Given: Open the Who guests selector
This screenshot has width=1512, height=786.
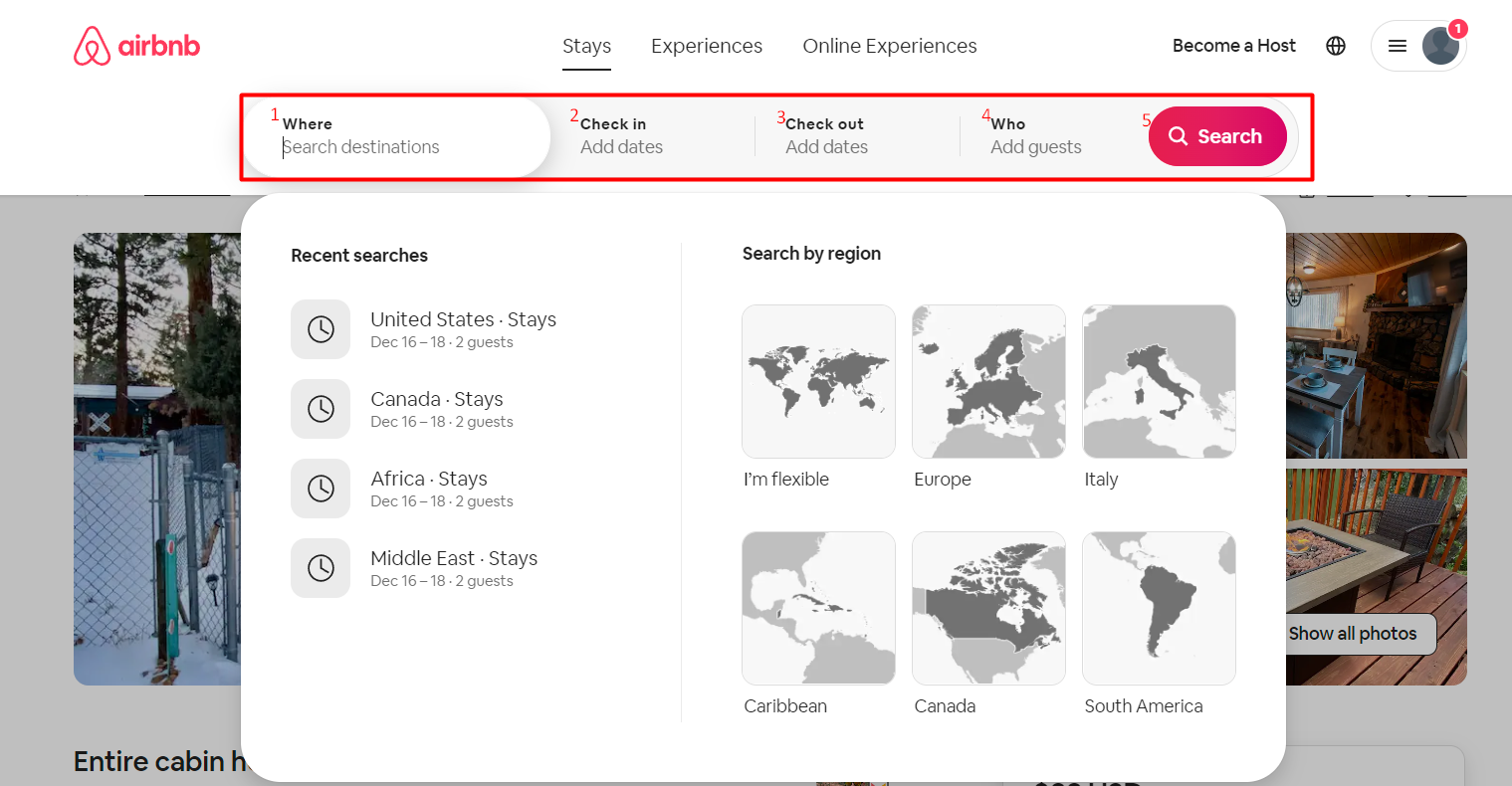Looking at the screenshot, I should pos(1035,135).
